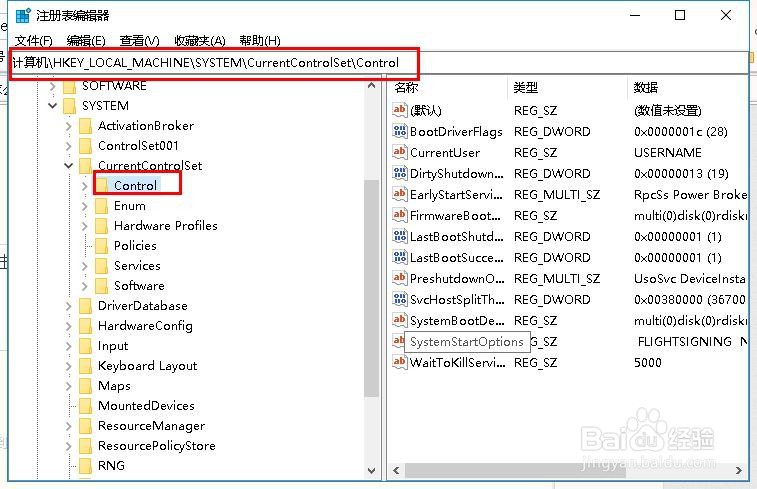
Task: Select the ControlSet001 folder icon
Action: pyautogui.click(x=85, y=146)
